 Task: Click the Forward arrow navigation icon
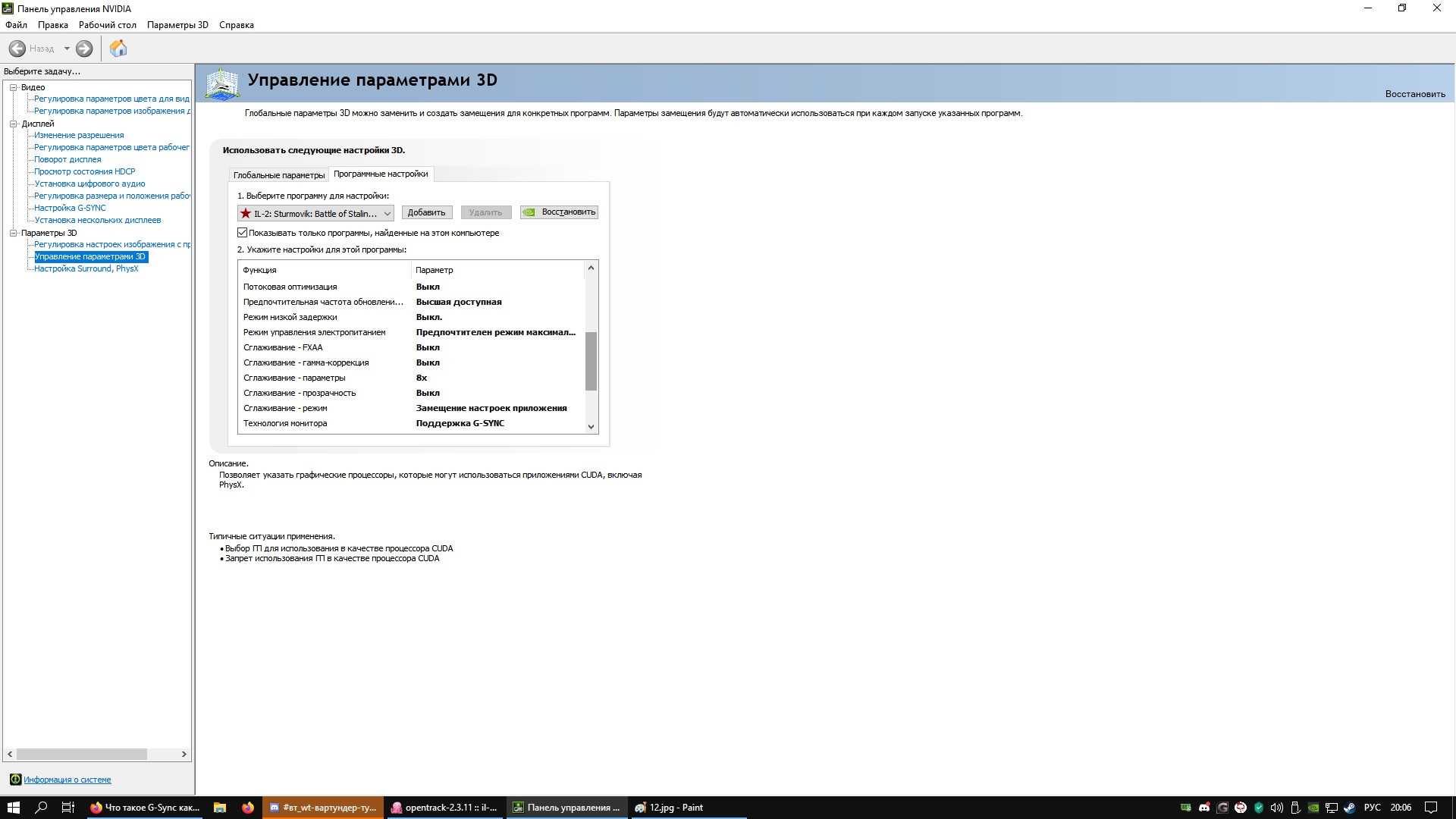click(x=84, y=49)
